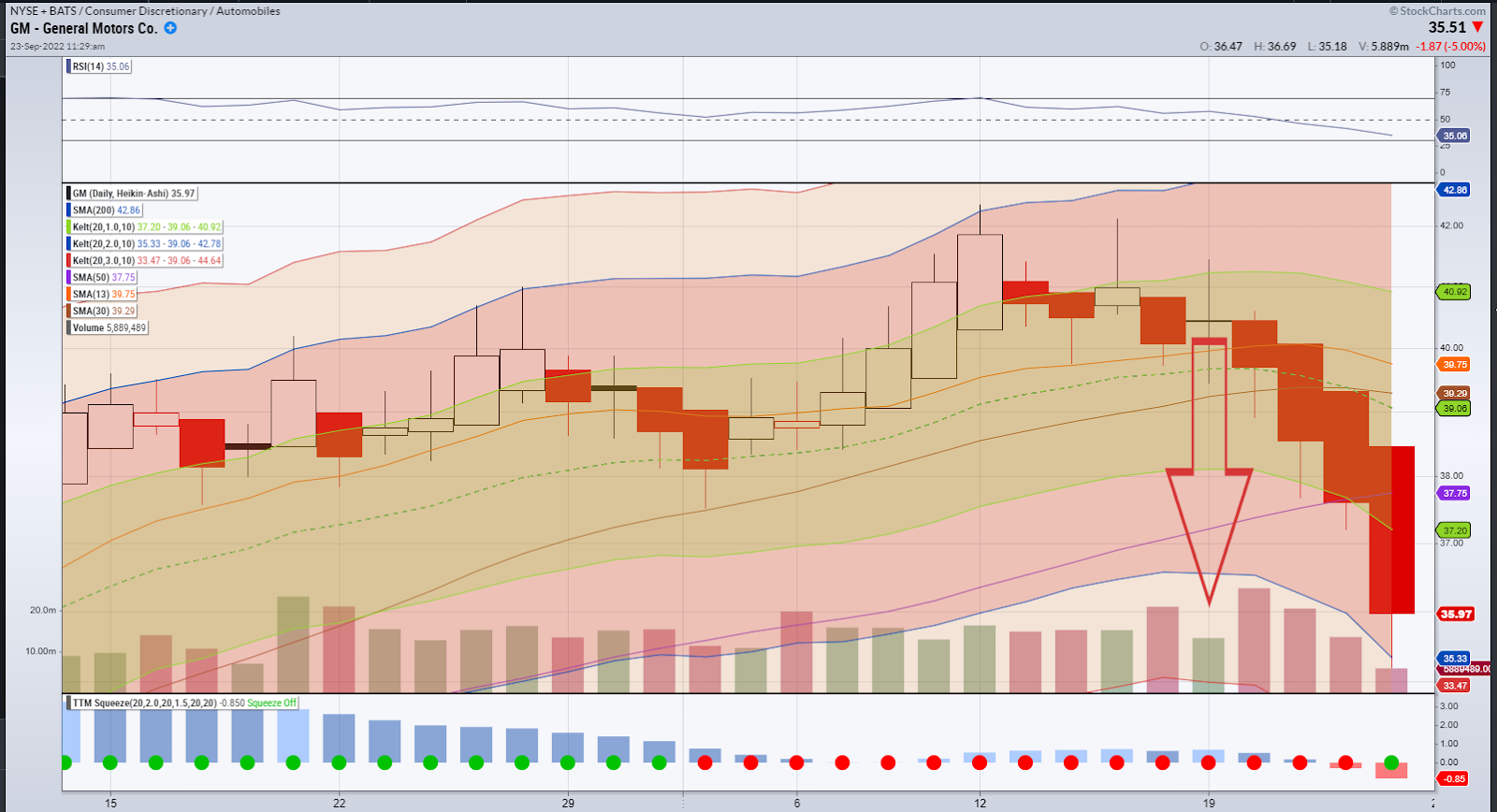Click the date axis label 19
1497x812 pixels.
pyautogui.click(x=1209, y=803)
